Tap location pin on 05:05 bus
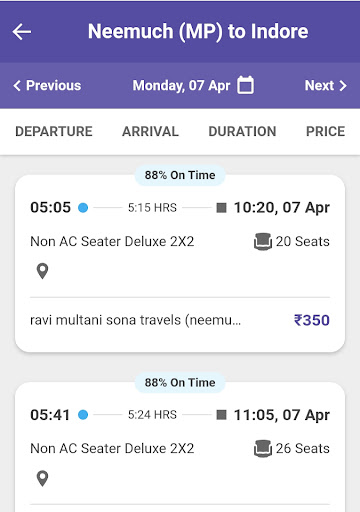The height and width of the screenshot is (512, 360). point(42,271)
